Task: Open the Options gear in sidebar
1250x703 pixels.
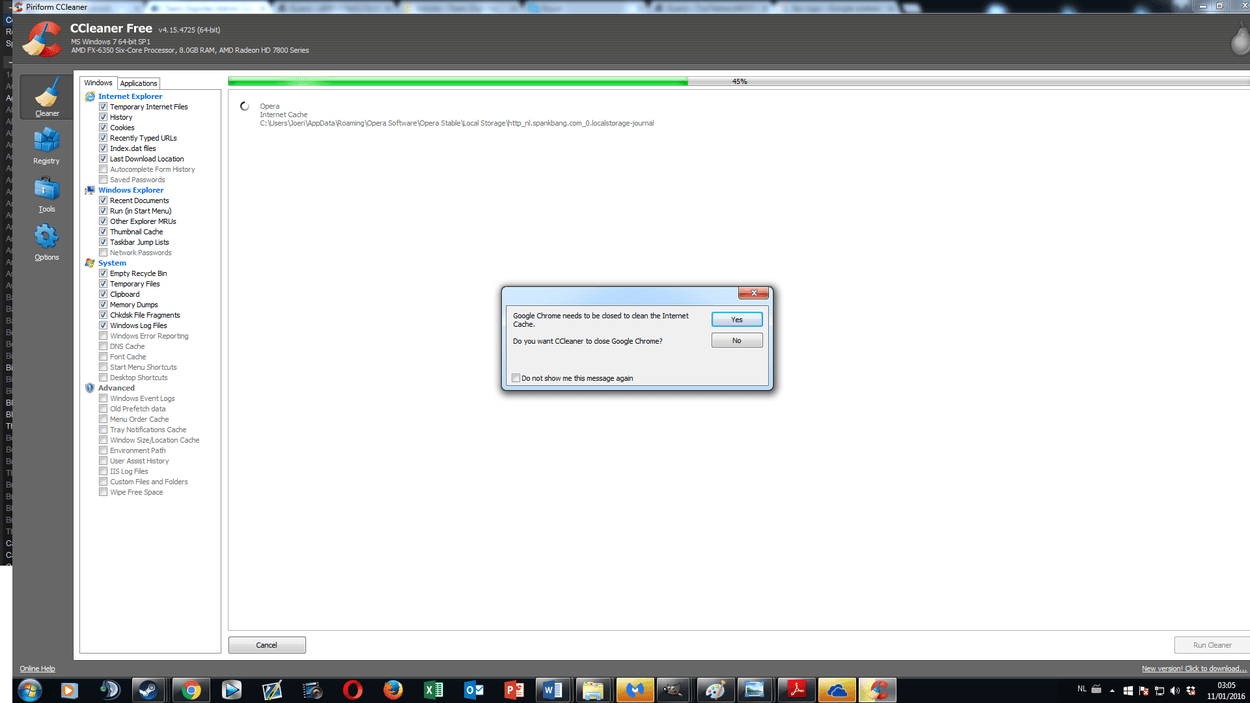Action: click(46, 242)
